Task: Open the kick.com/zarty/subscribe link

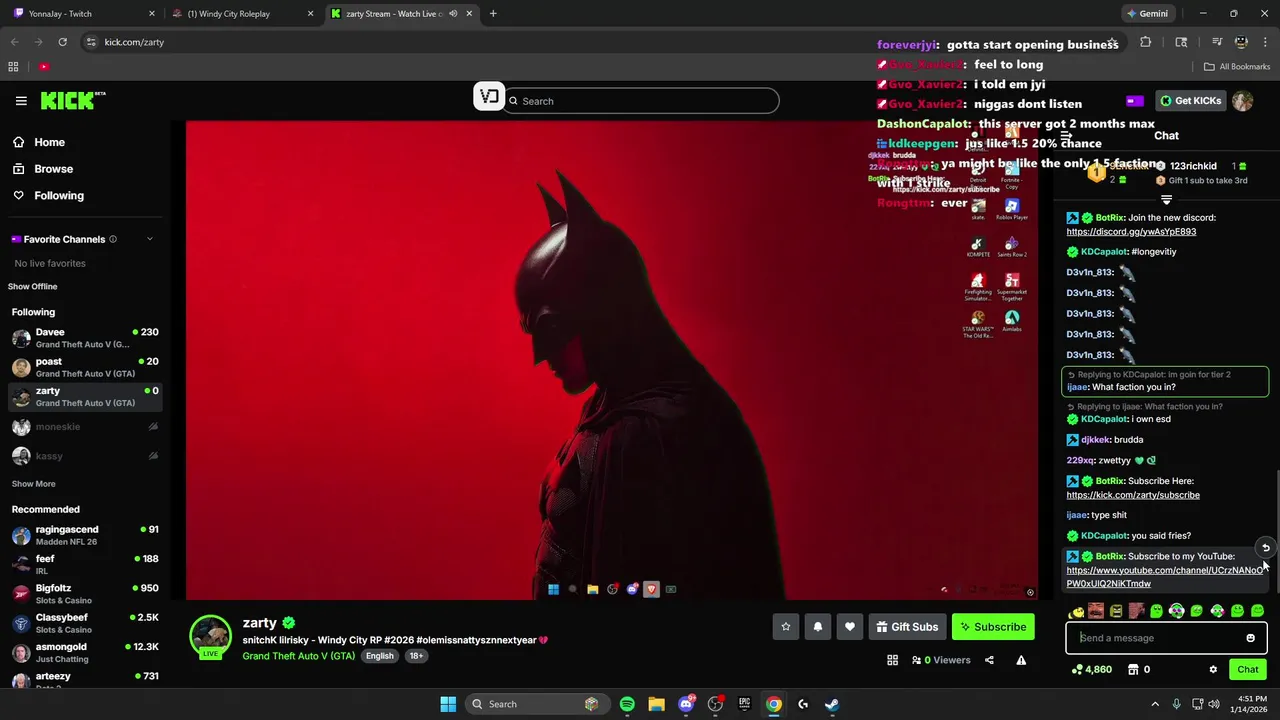Action: tap(1133, 495)
